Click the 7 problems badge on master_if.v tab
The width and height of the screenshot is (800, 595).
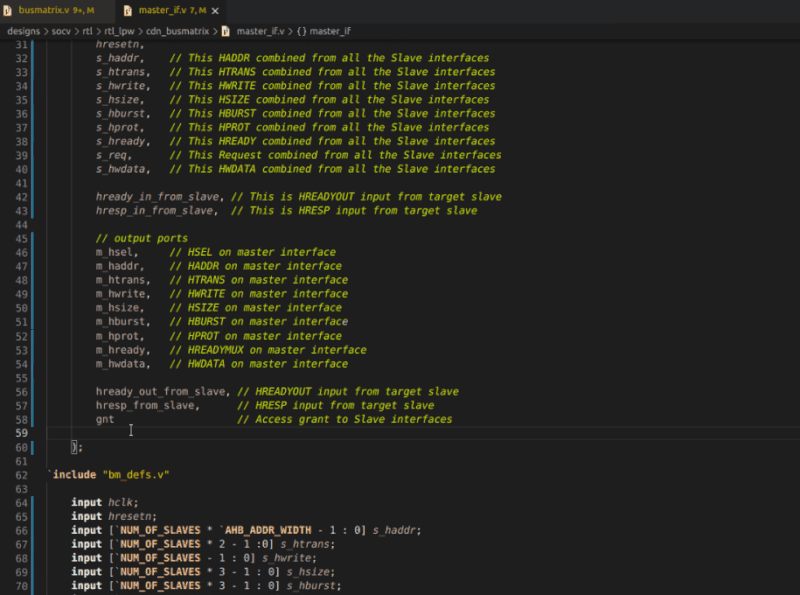(x=192, y=10)
